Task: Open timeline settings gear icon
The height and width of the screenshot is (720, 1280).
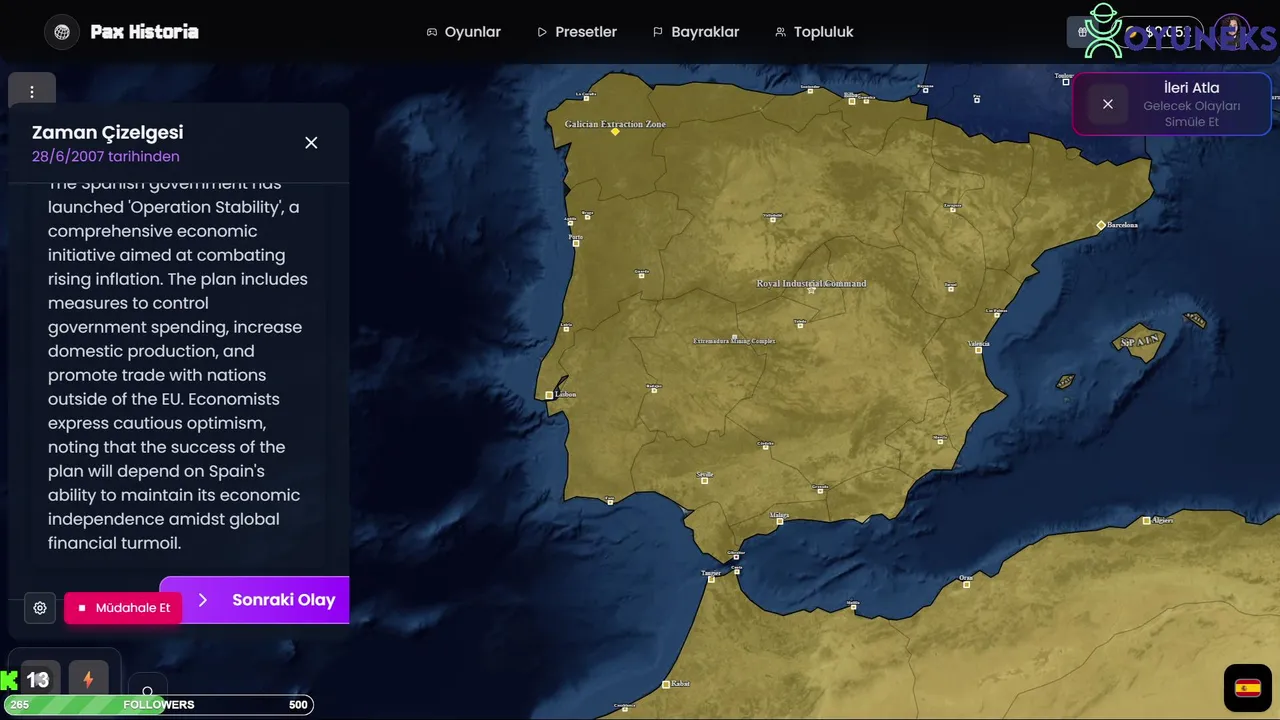Action: coord(40,607)
